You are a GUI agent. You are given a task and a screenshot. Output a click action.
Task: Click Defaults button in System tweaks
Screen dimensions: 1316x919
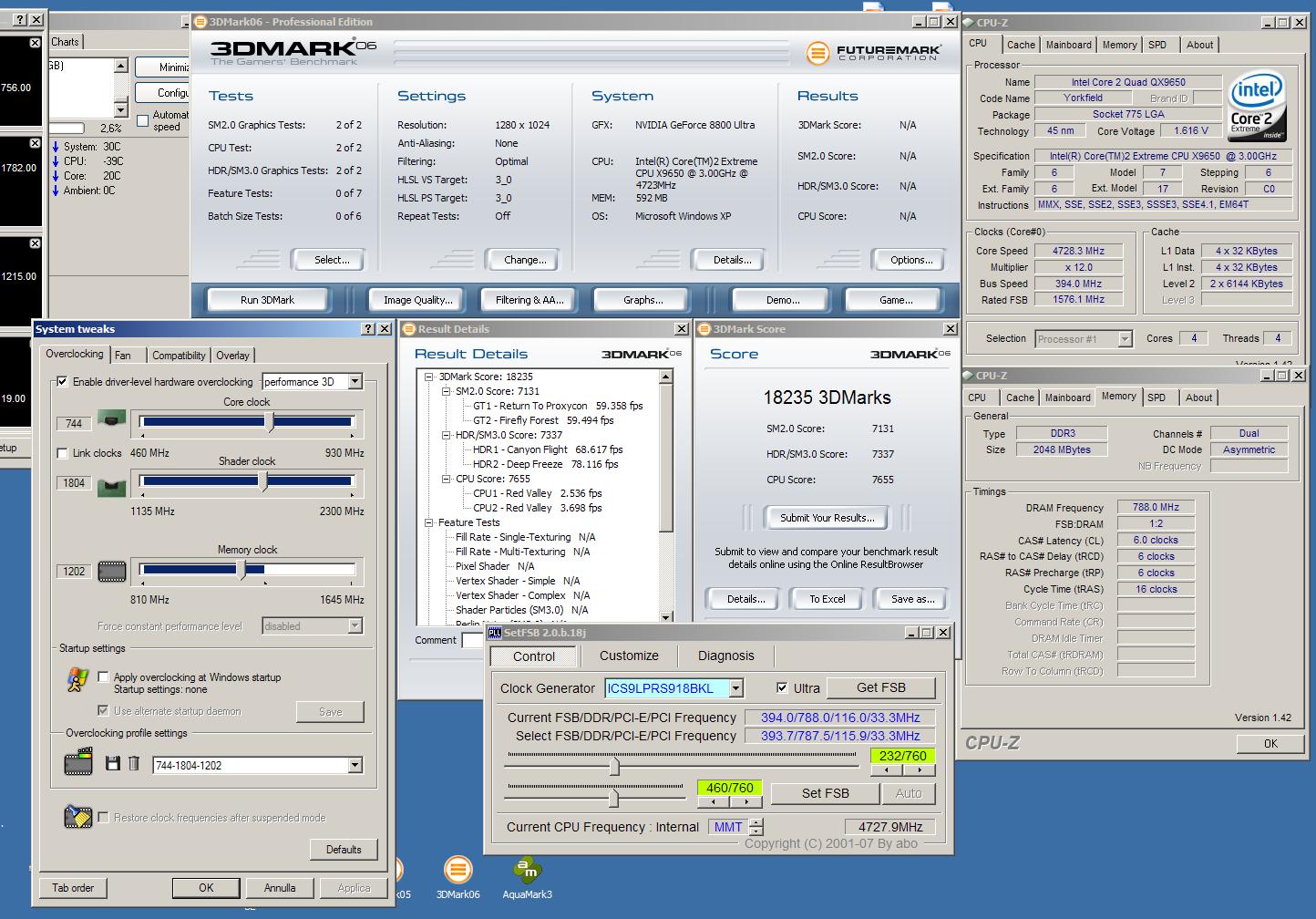[x=344, y=850]
